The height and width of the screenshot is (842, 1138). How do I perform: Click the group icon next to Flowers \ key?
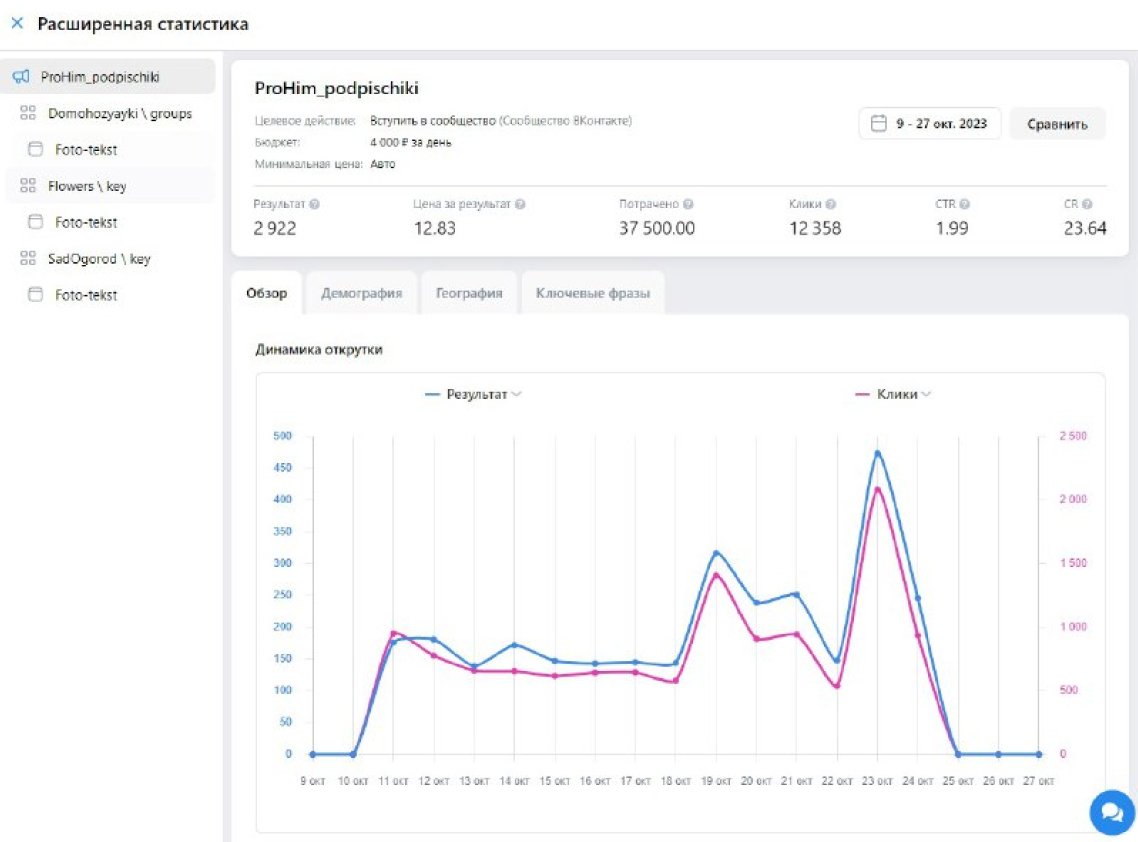[x=28, y=186]
